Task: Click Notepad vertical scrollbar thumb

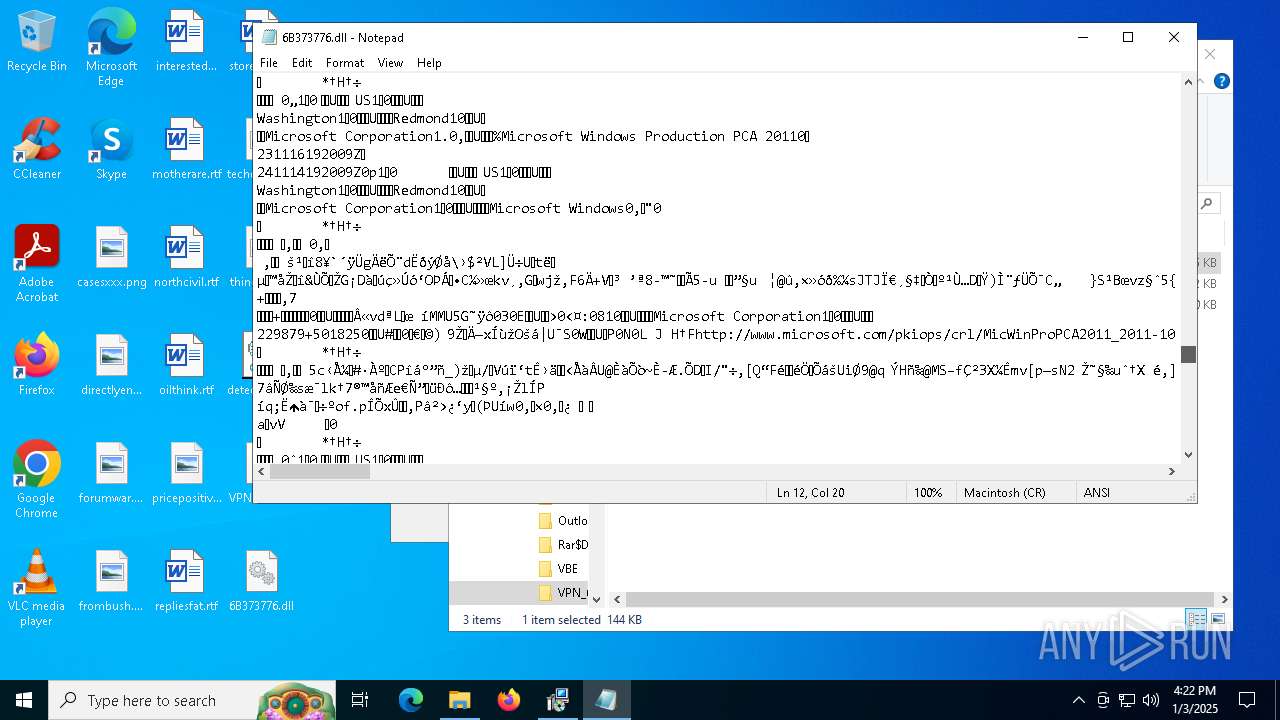Action: point(1188,355)
